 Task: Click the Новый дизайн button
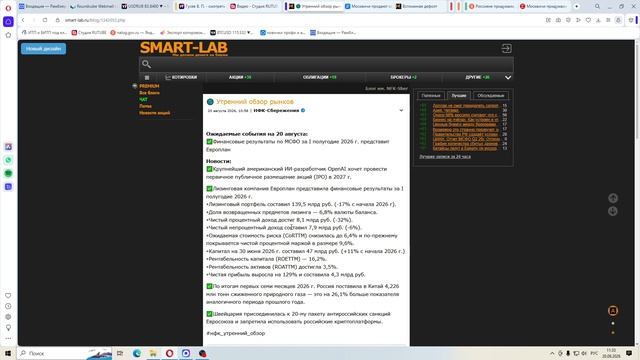43,49
